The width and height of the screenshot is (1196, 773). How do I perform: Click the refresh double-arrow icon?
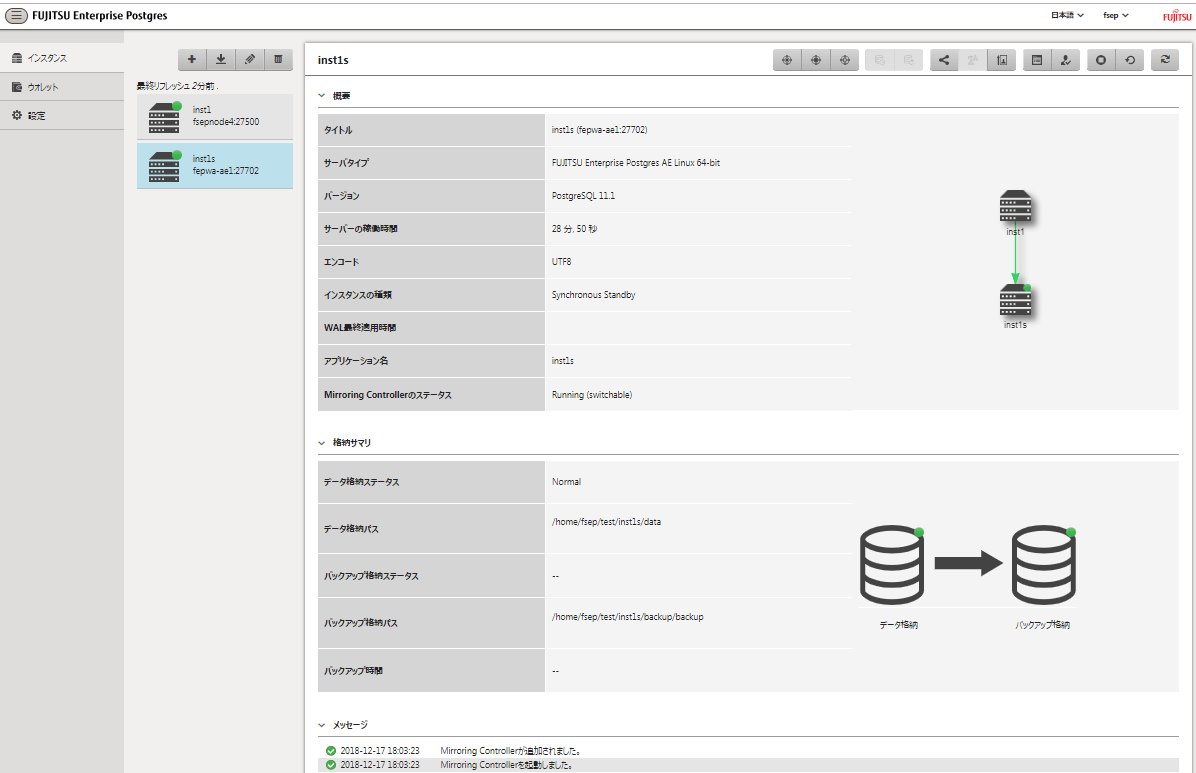[1165, 60]
